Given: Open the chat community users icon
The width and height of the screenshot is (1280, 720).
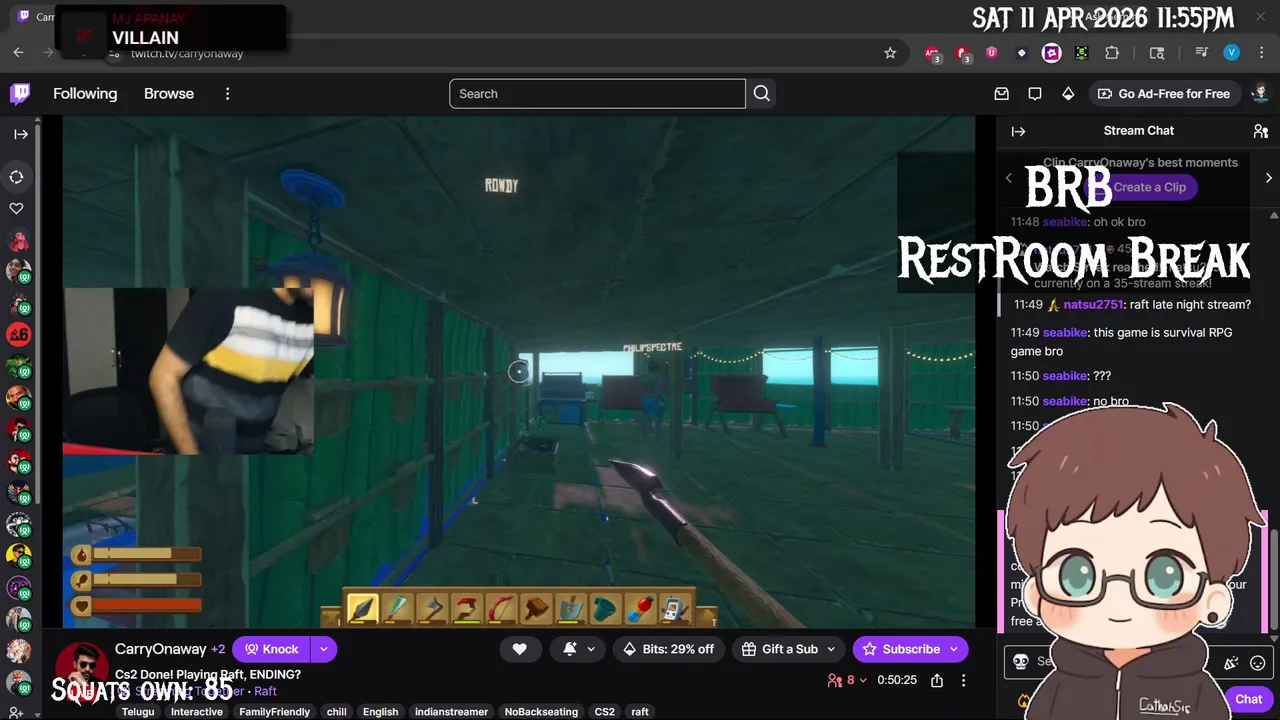Looking at the screenshot, I should click(1260, 131).
